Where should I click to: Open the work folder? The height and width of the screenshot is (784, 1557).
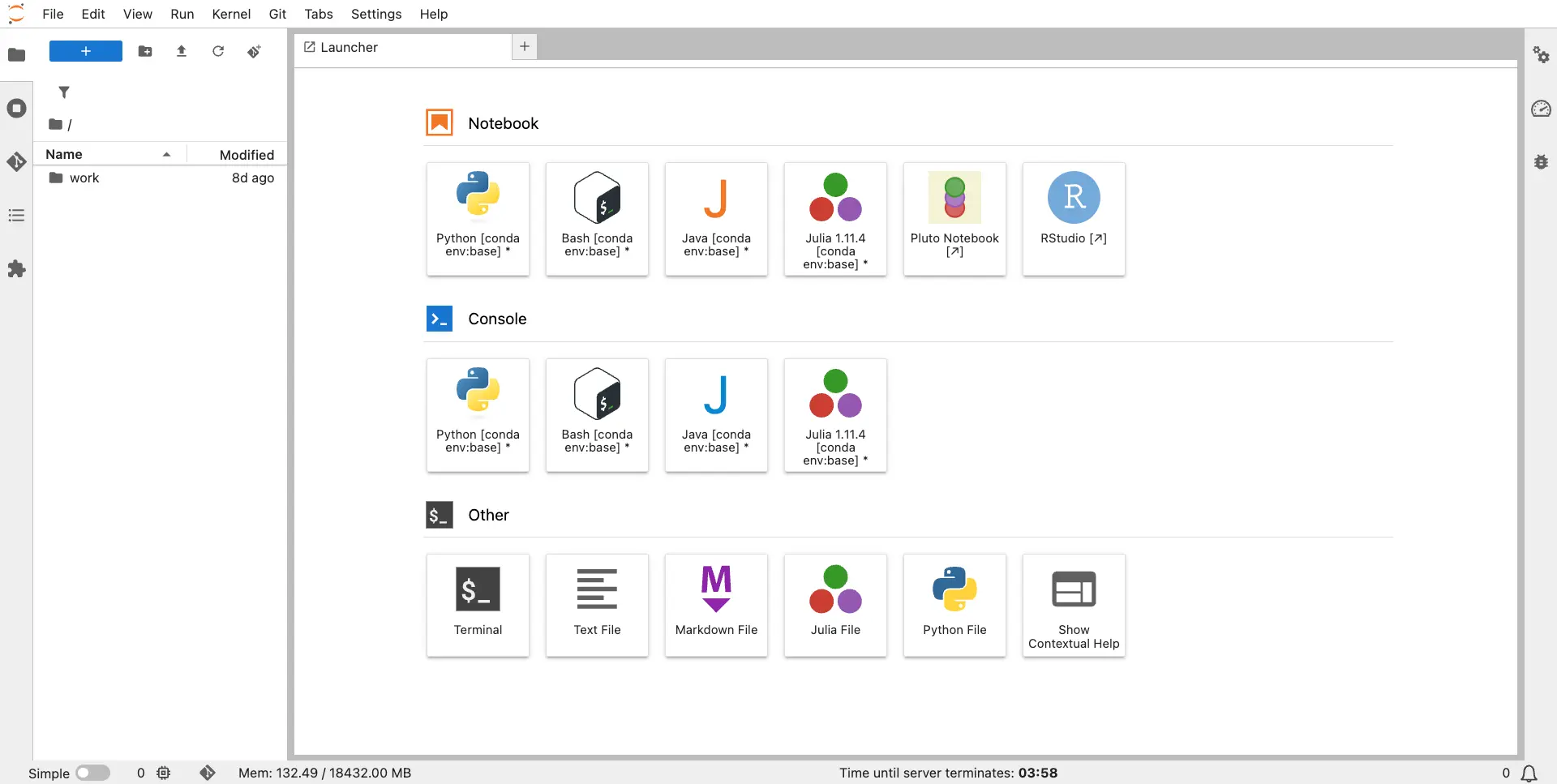click(84, 178)
